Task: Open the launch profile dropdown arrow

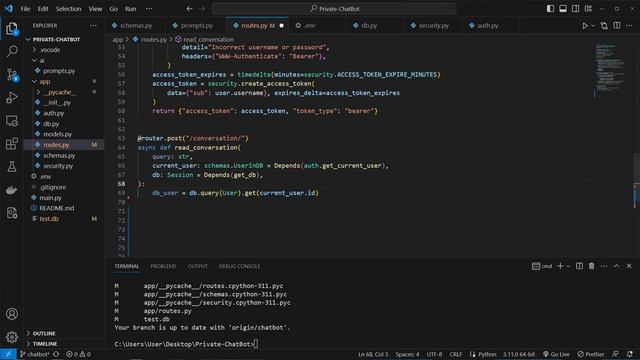Action: 568,266
